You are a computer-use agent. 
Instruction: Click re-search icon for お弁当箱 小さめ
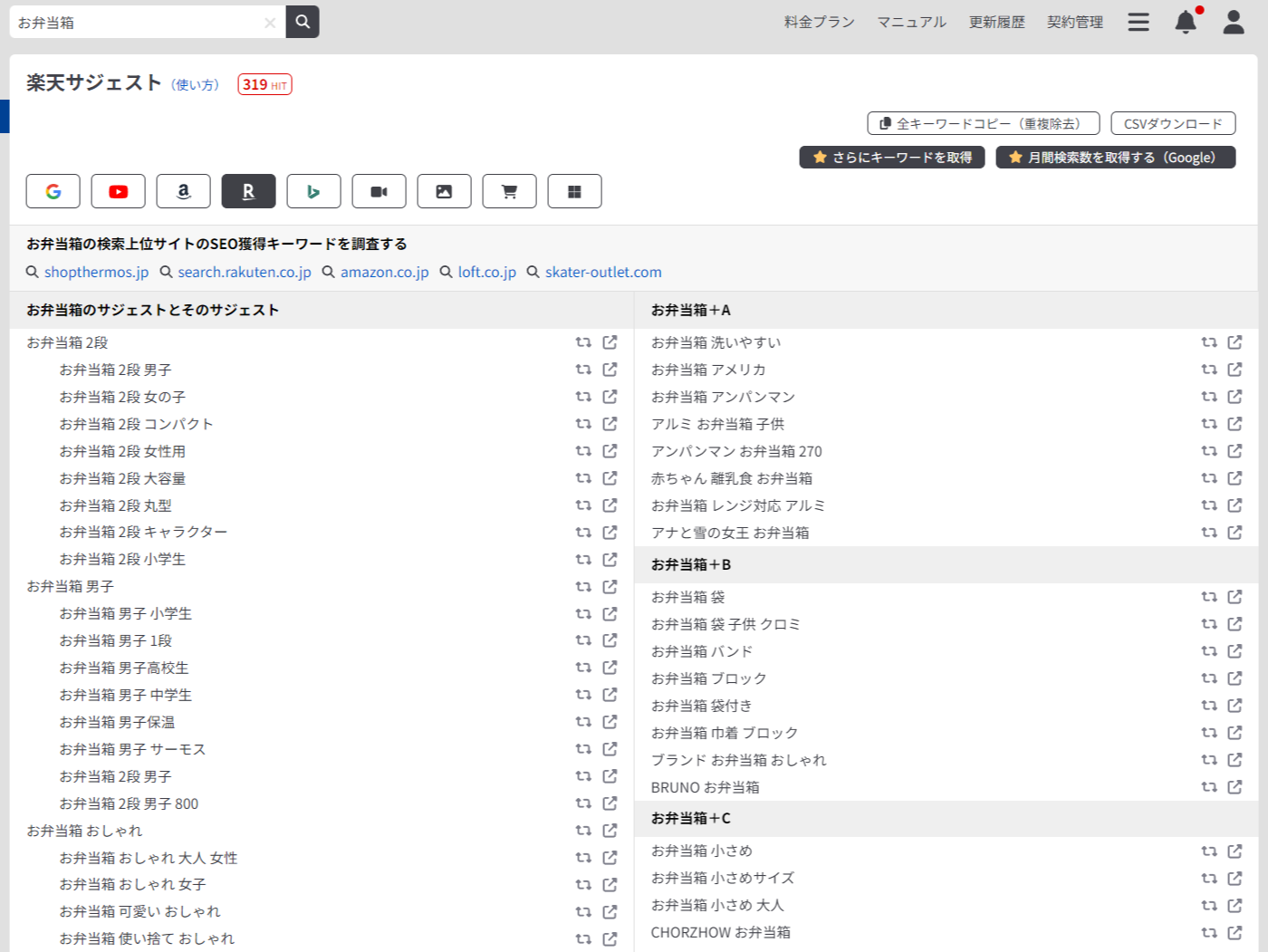[1208, 851]
